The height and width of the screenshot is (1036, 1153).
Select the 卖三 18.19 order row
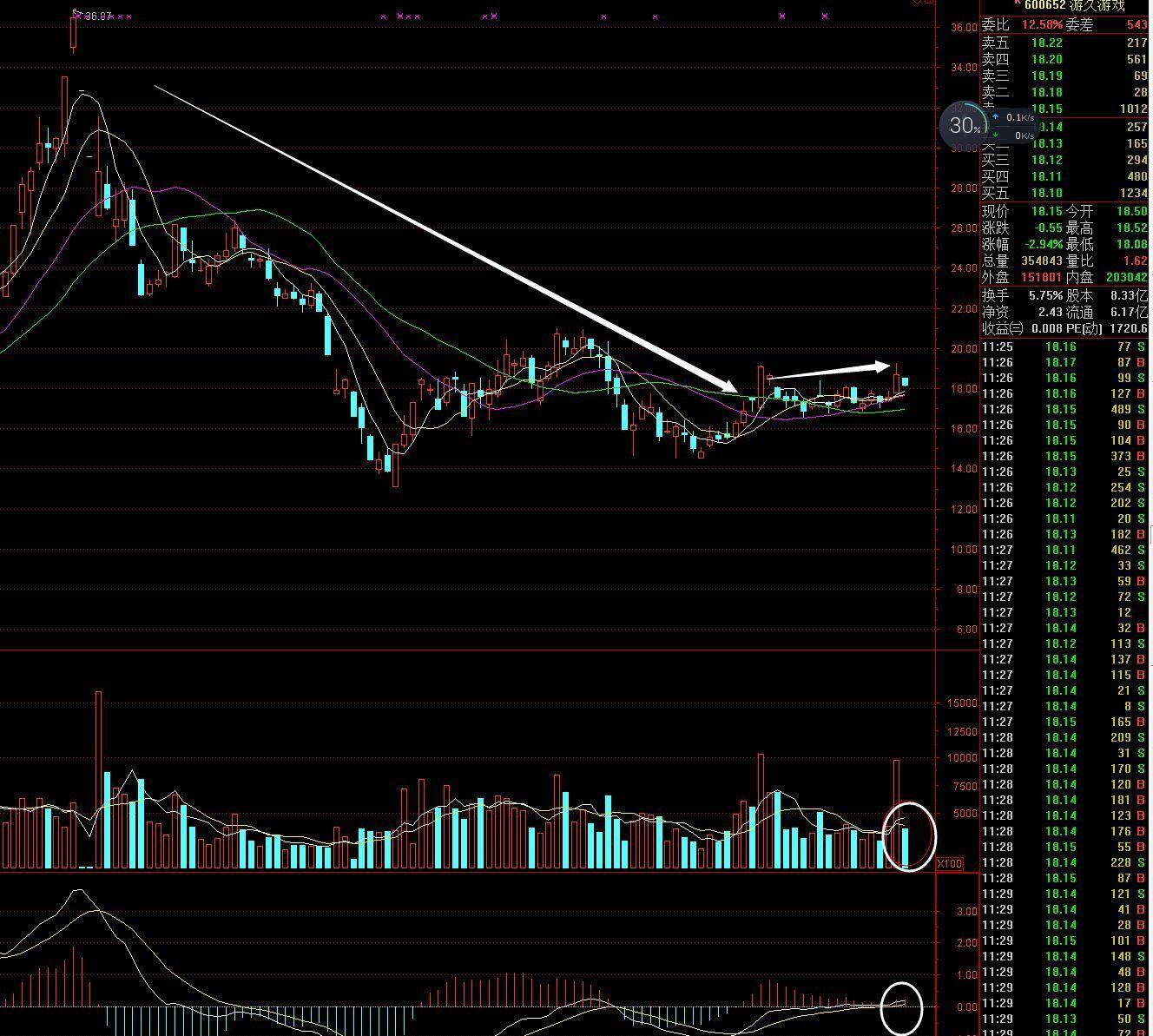coord(1064,76)
